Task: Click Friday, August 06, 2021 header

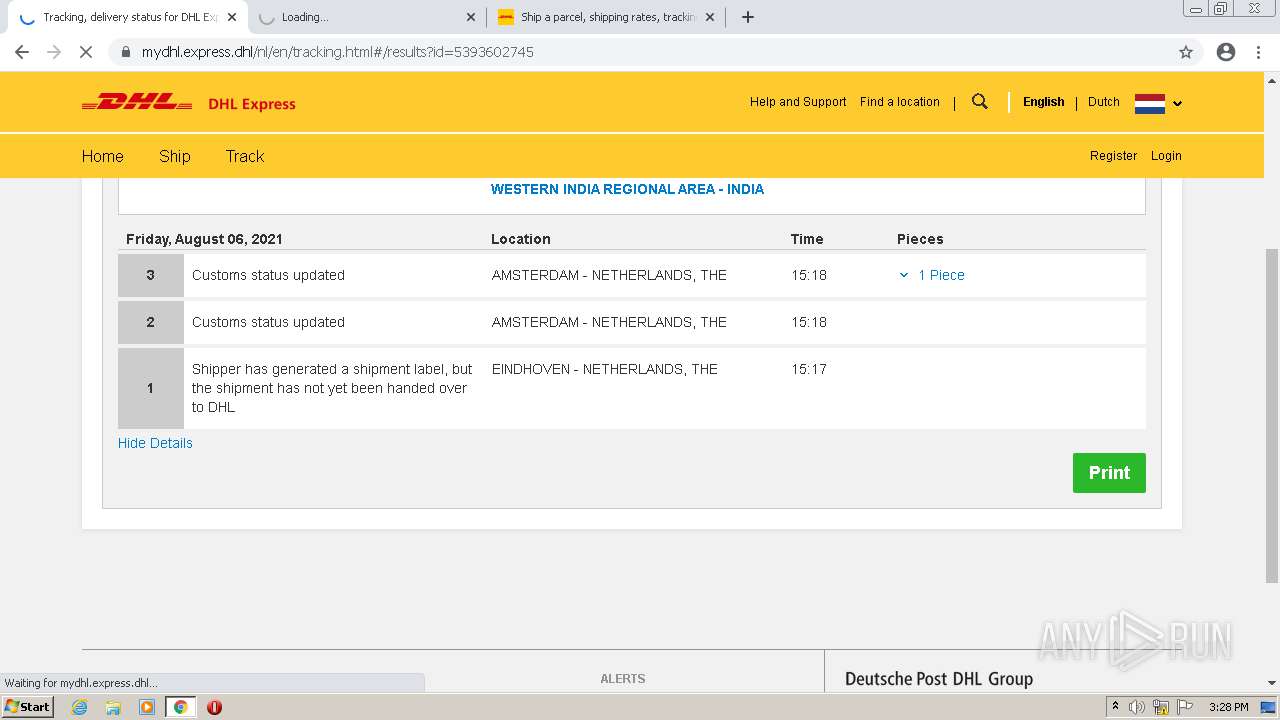Action: (204, 239)
